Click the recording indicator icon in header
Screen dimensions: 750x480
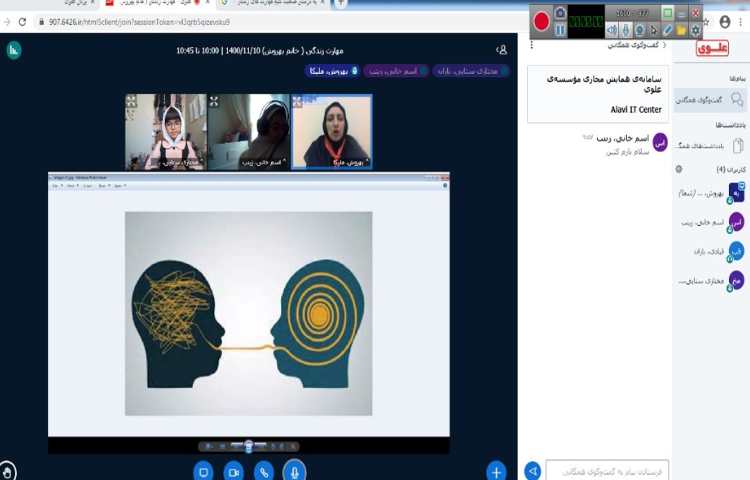[x=14, y=50]
